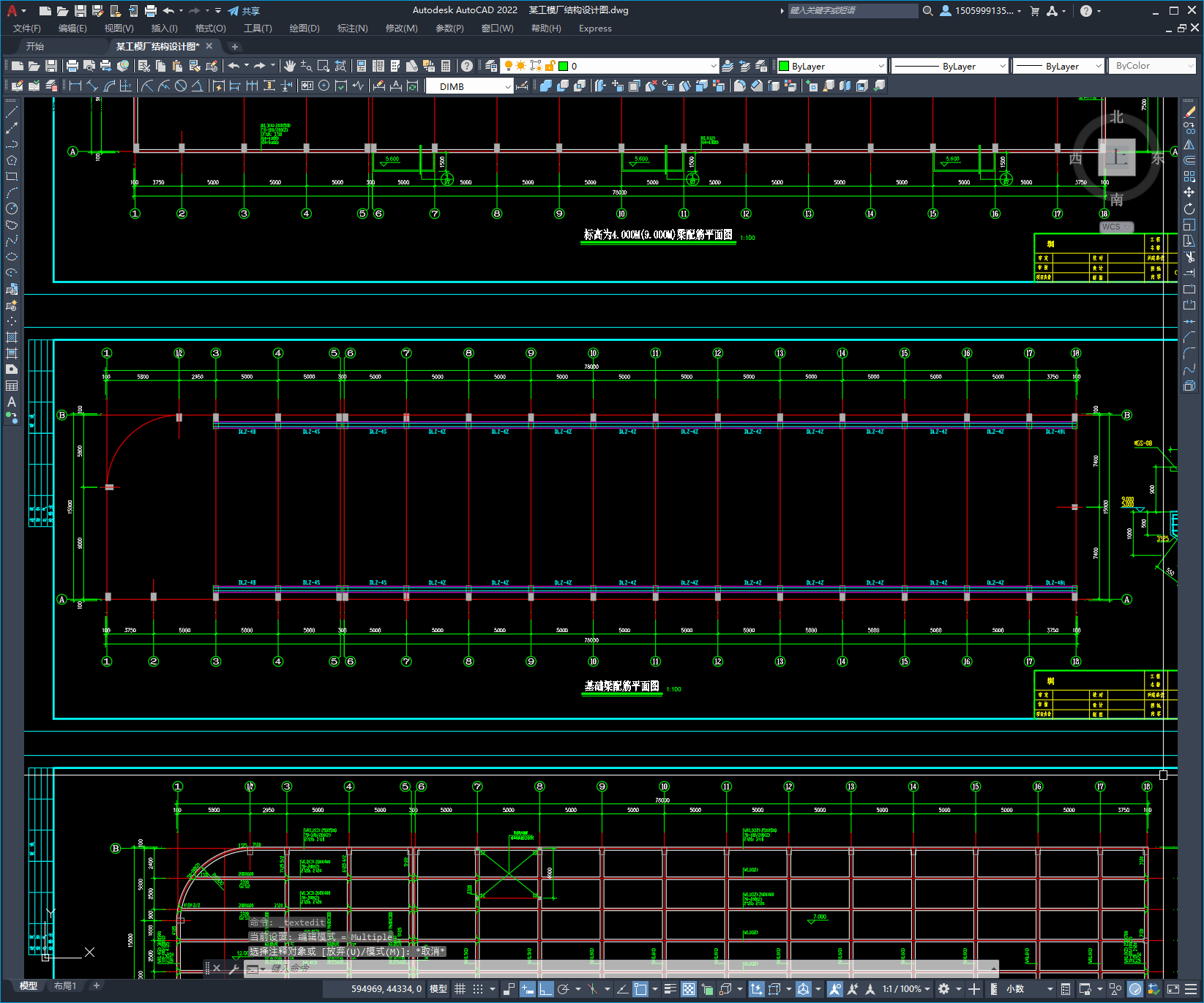Click the 共享 share button
The height and width of the screenshot is (1003, 1204).
(x=244, y=11)
